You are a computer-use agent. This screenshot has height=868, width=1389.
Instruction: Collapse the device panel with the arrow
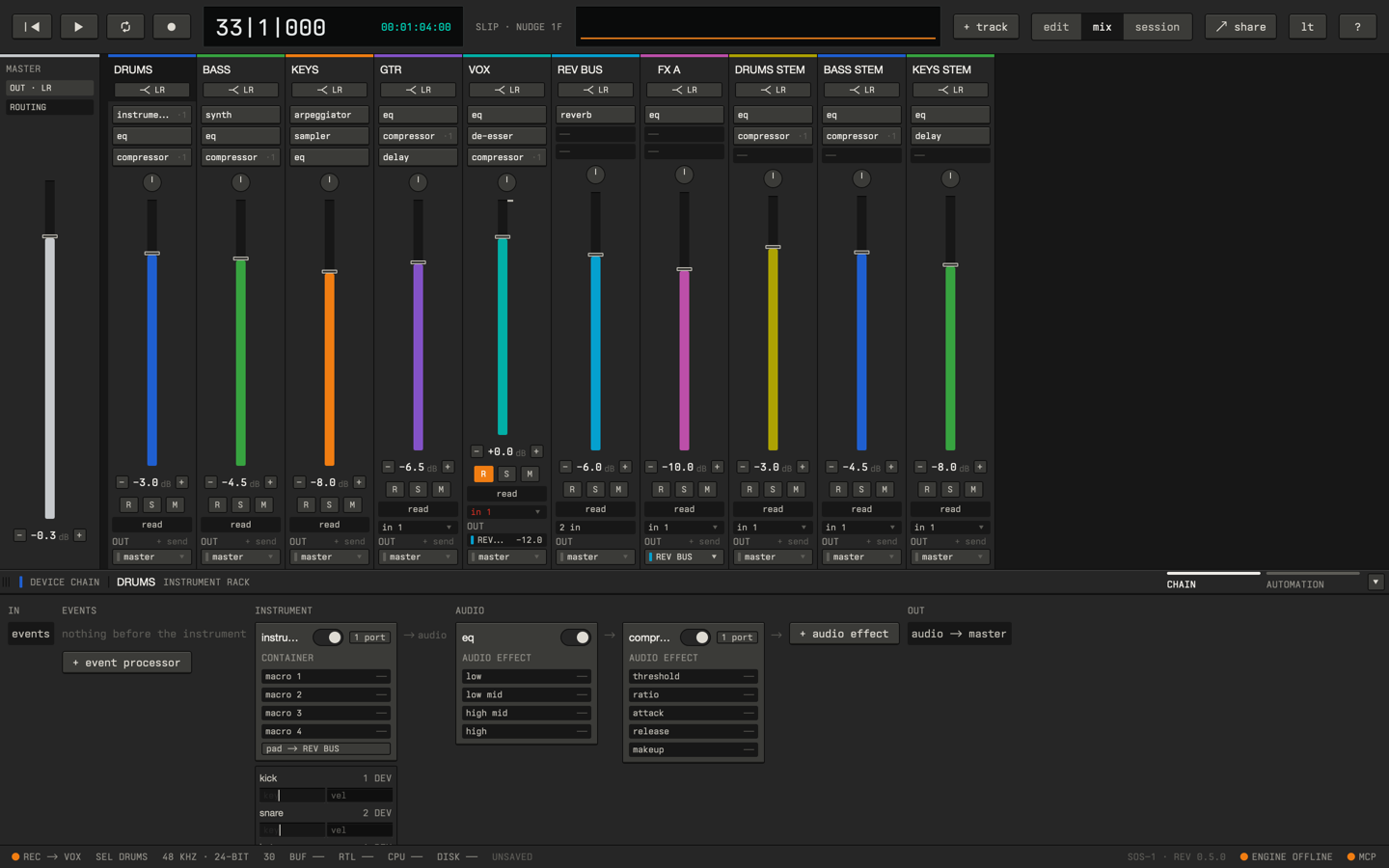1375,582
